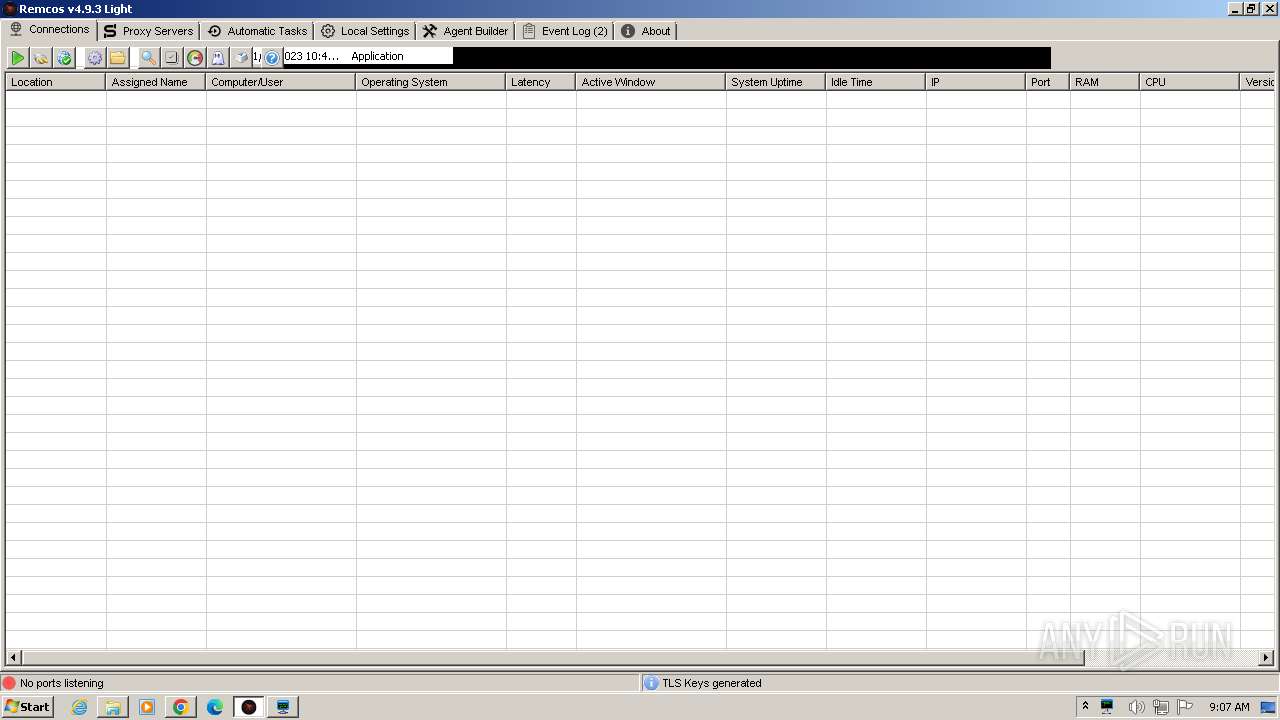Click the CPU column header
This screenshot has height=720, width=1280.
point(1189,82)
